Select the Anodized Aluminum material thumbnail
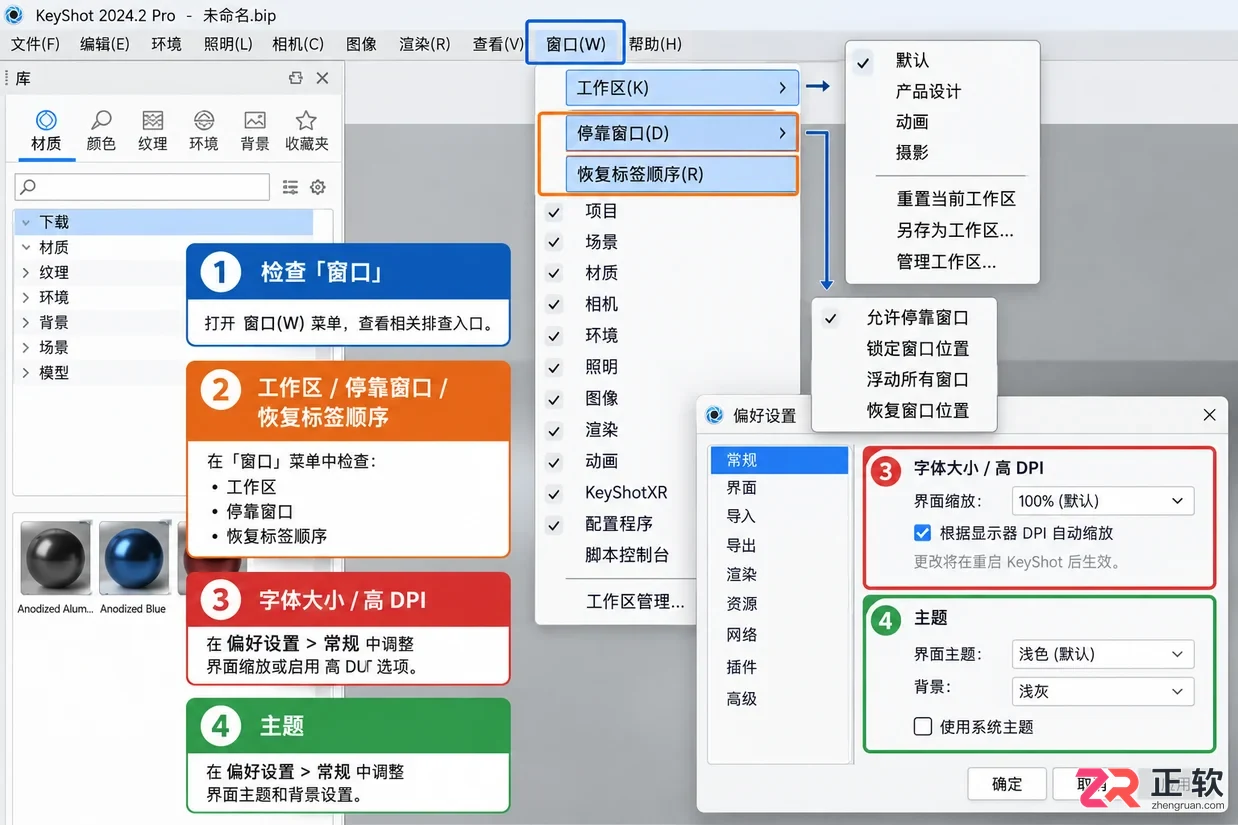1238x825 pixels. 56,559
